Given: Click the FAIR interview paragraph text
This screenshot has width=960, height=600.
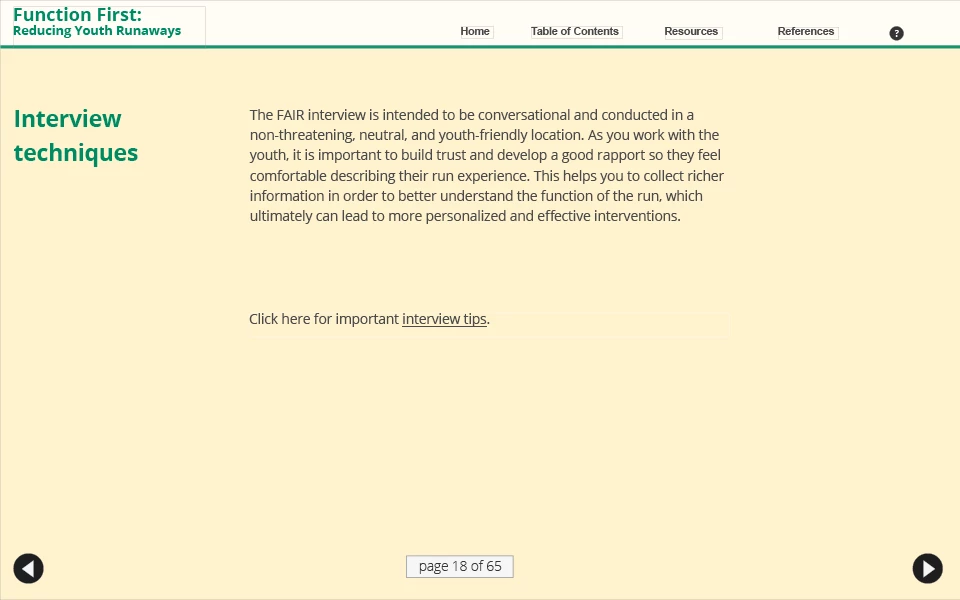Looking at the screenshot, I should pyautogui.click(x=487, y=165).
